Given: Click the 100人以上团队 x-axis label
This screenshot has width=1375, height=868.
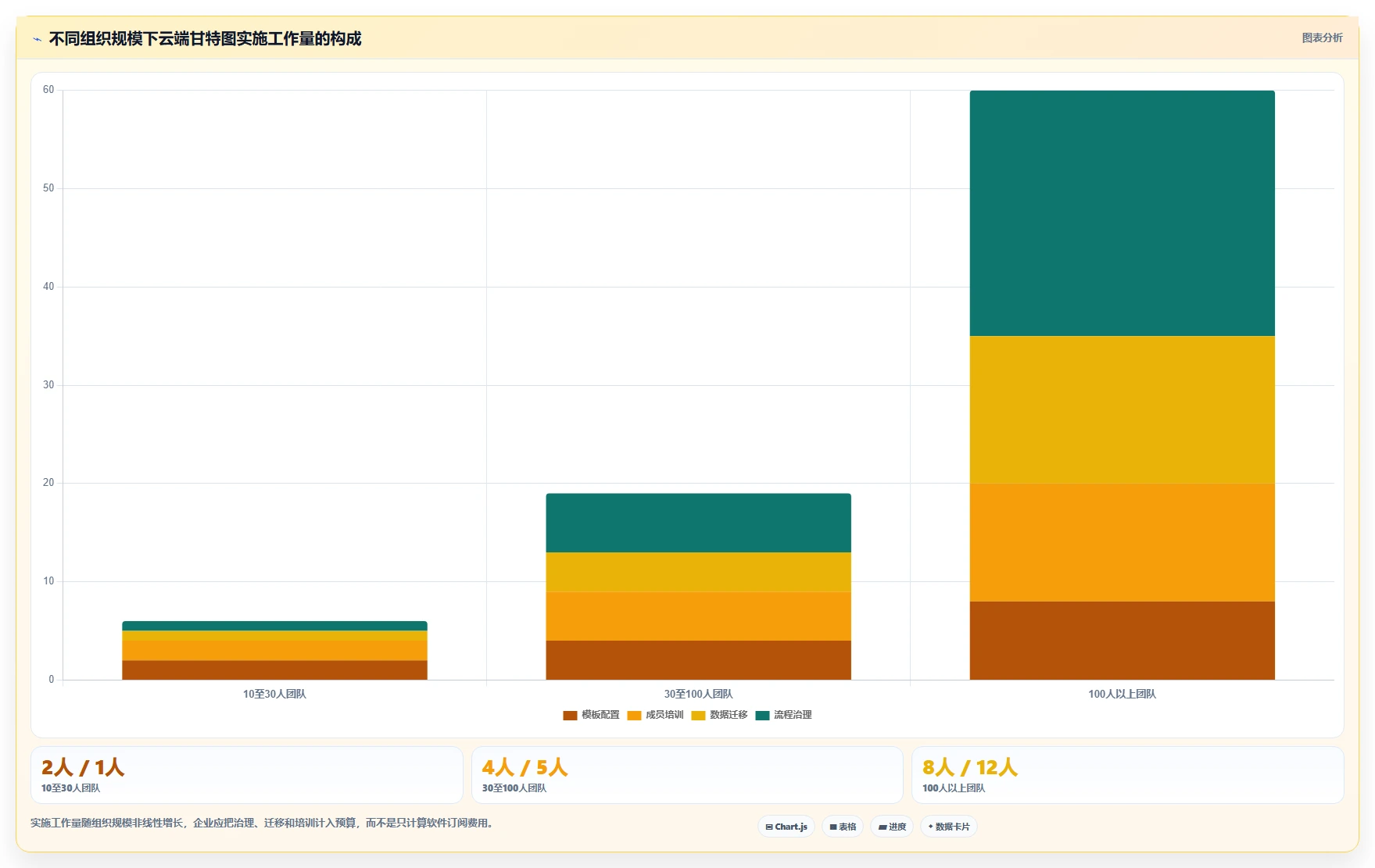Looking at the screenshot, I should click(x=1122, y=694).
